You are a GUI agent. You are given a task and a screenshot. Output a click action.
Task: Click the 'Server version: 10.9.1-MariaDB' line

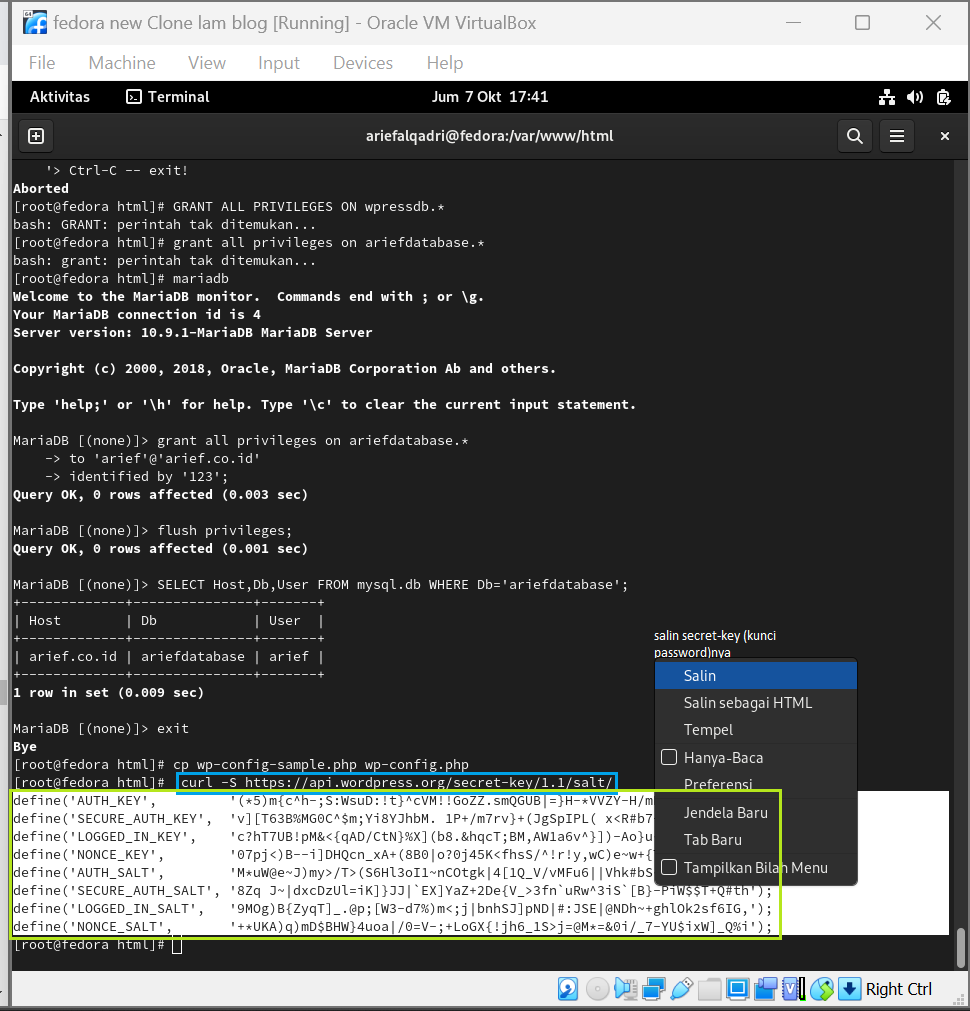[193, 332]
